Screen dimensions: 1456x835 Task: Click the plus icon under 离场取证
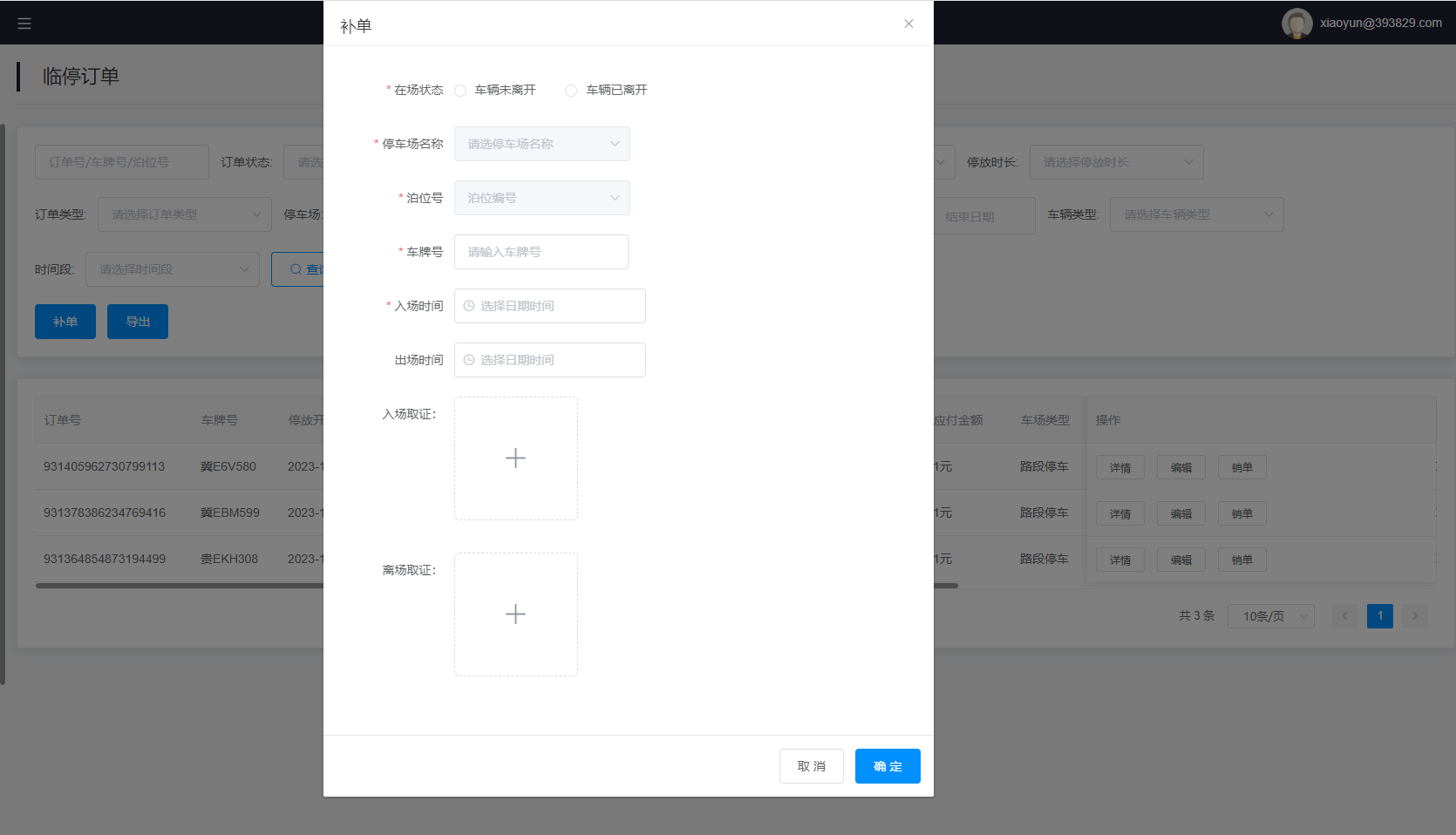pos(515,614)
